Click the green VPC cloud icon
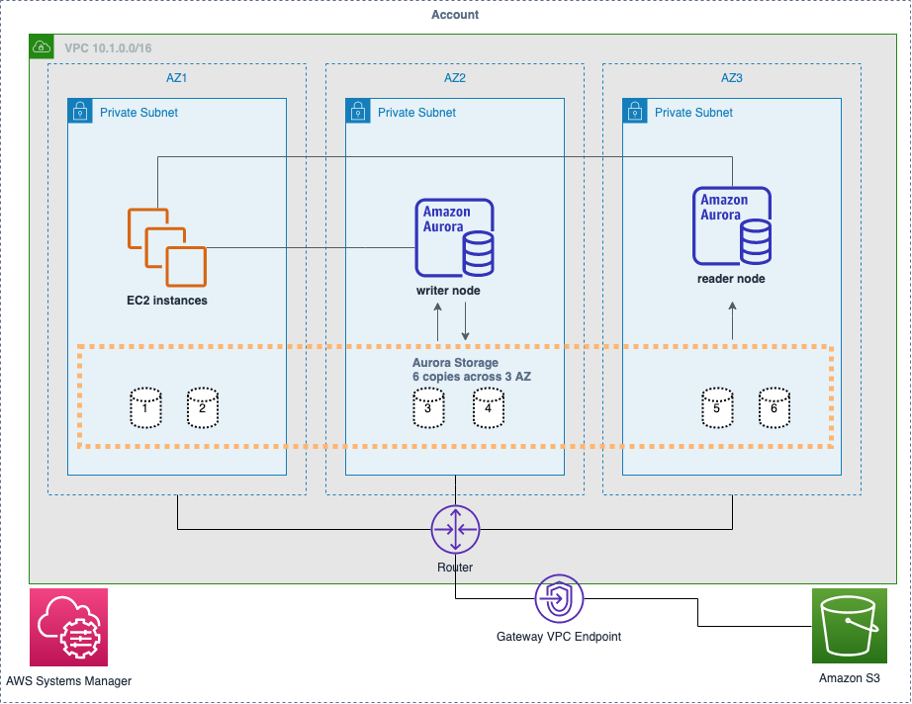Viewport: 912px width, 704px height. (42, 47)
